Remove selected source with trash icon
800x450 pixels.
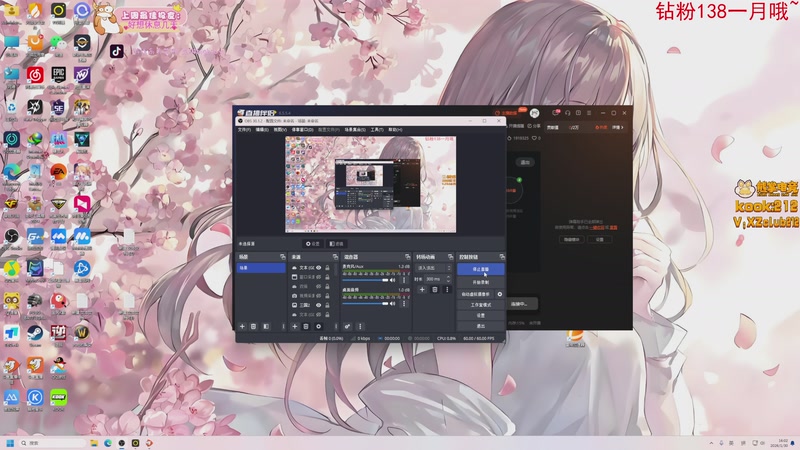pyautogui.click(x=306, y=327)
